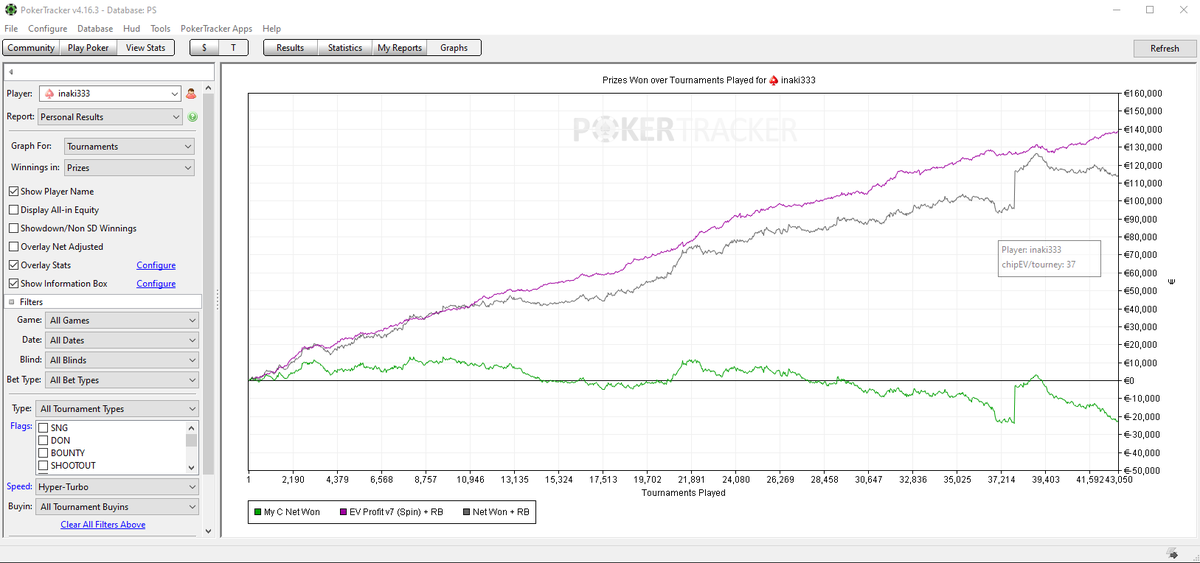The width and height of the screenshot is (1200, 563).
Task: Uncheck Show Player Name
Action: tap(13, 191)
